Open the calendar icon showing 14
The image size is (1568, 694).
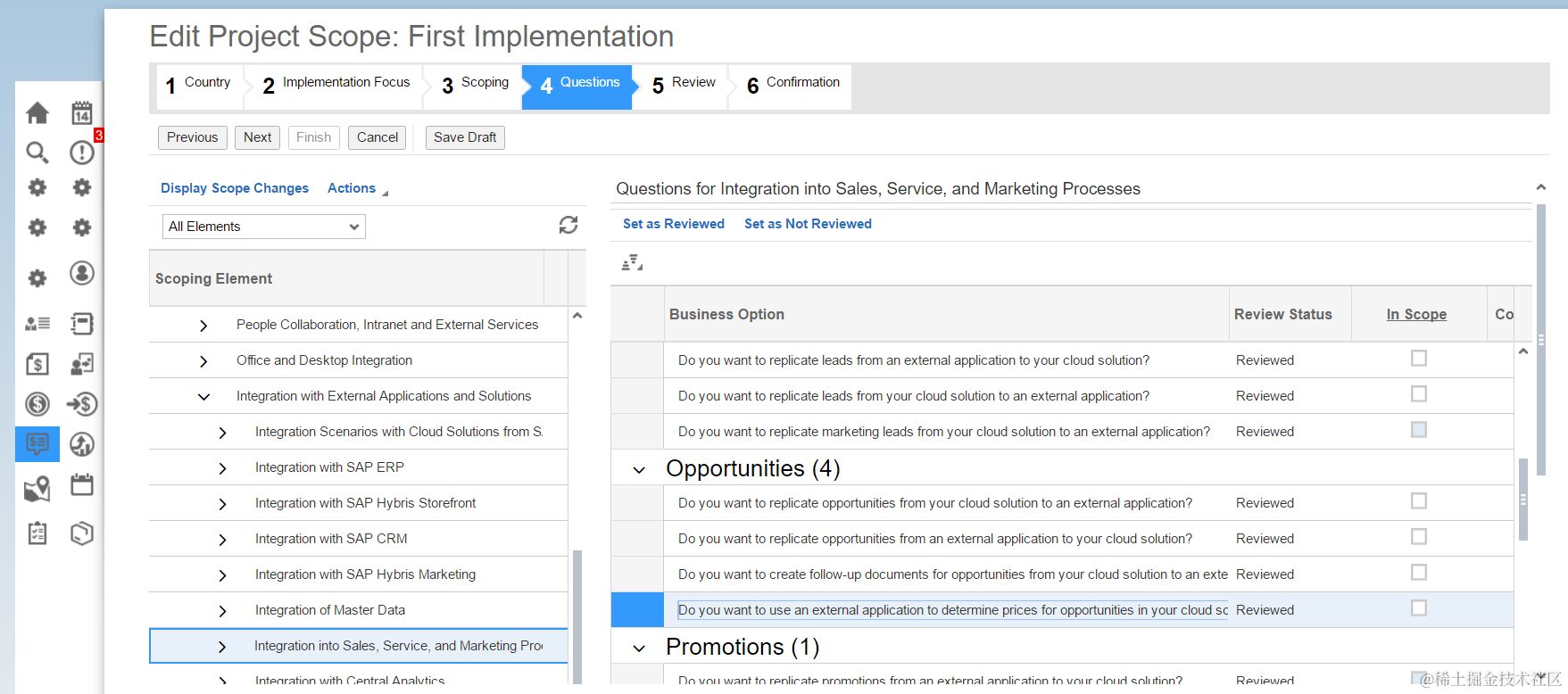pos(82,112)
